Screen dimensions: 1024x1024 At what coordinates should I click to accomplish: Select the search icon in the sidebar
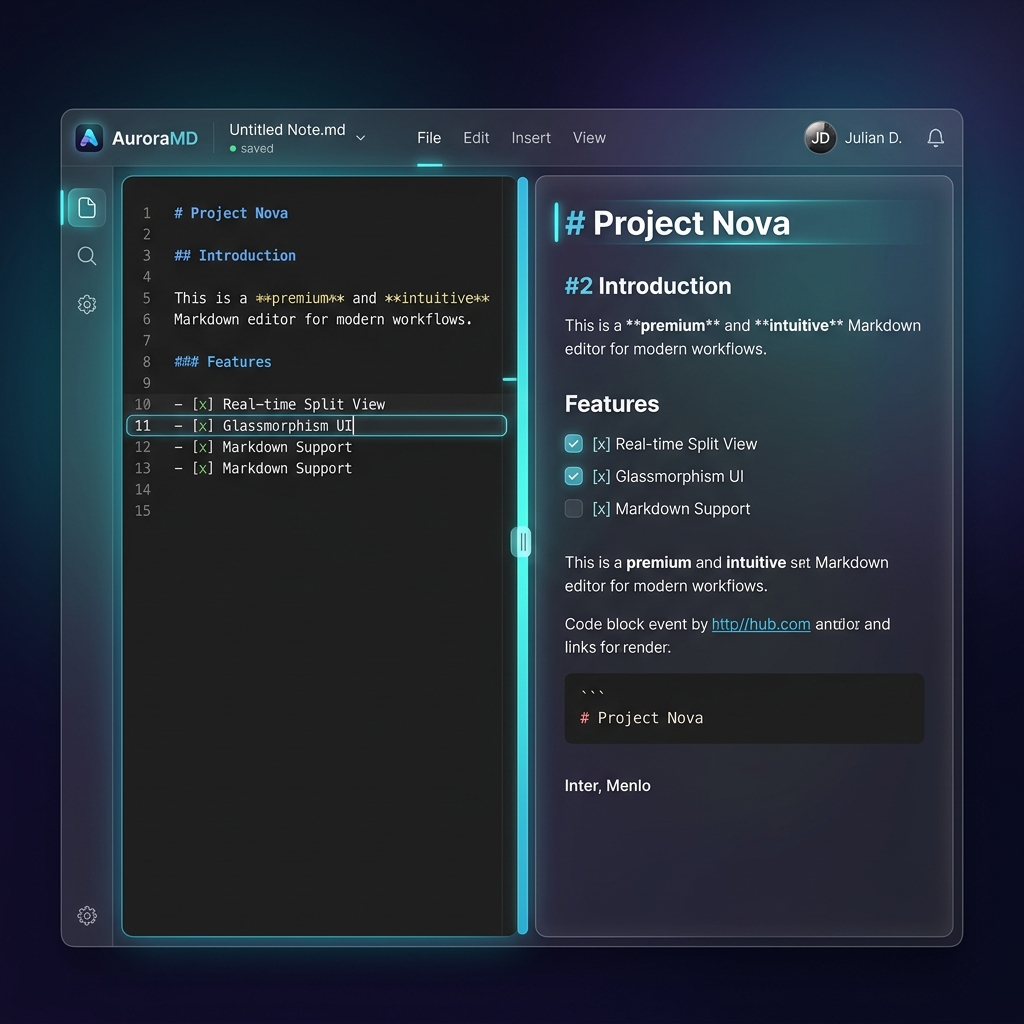(x=86, y=256)
